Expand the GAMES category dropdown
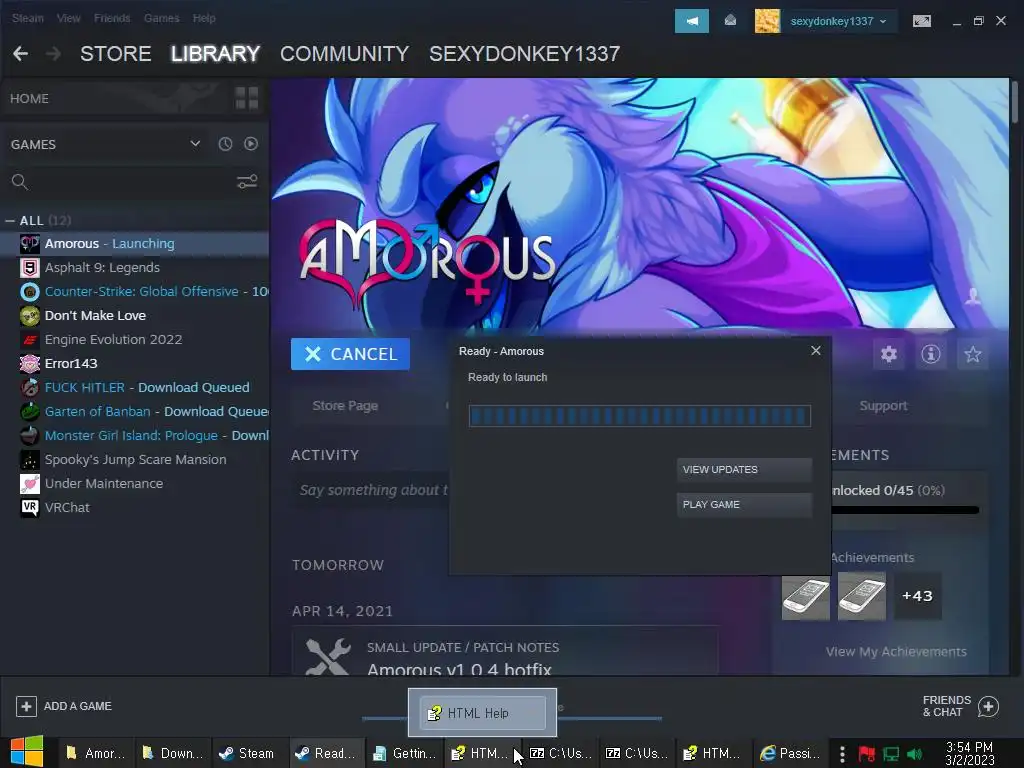Image resolution: width=1024 pixels, height=768 pixels. tap(195, 144)
